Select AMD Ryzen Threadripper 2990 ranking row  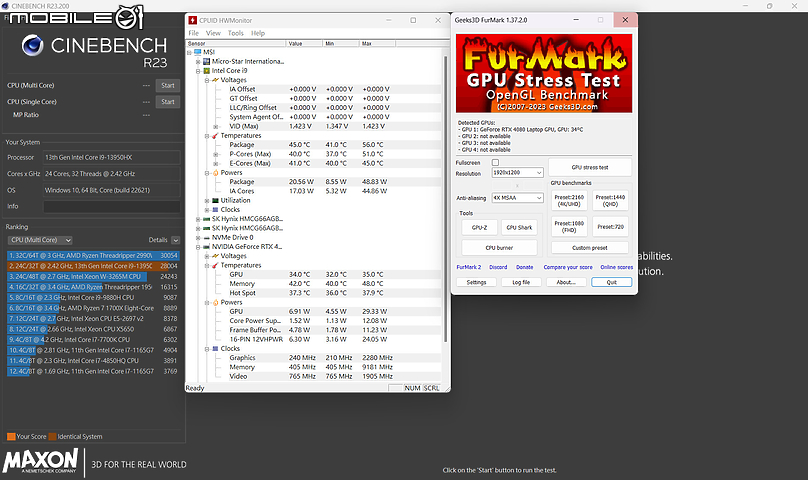[93, 255]
